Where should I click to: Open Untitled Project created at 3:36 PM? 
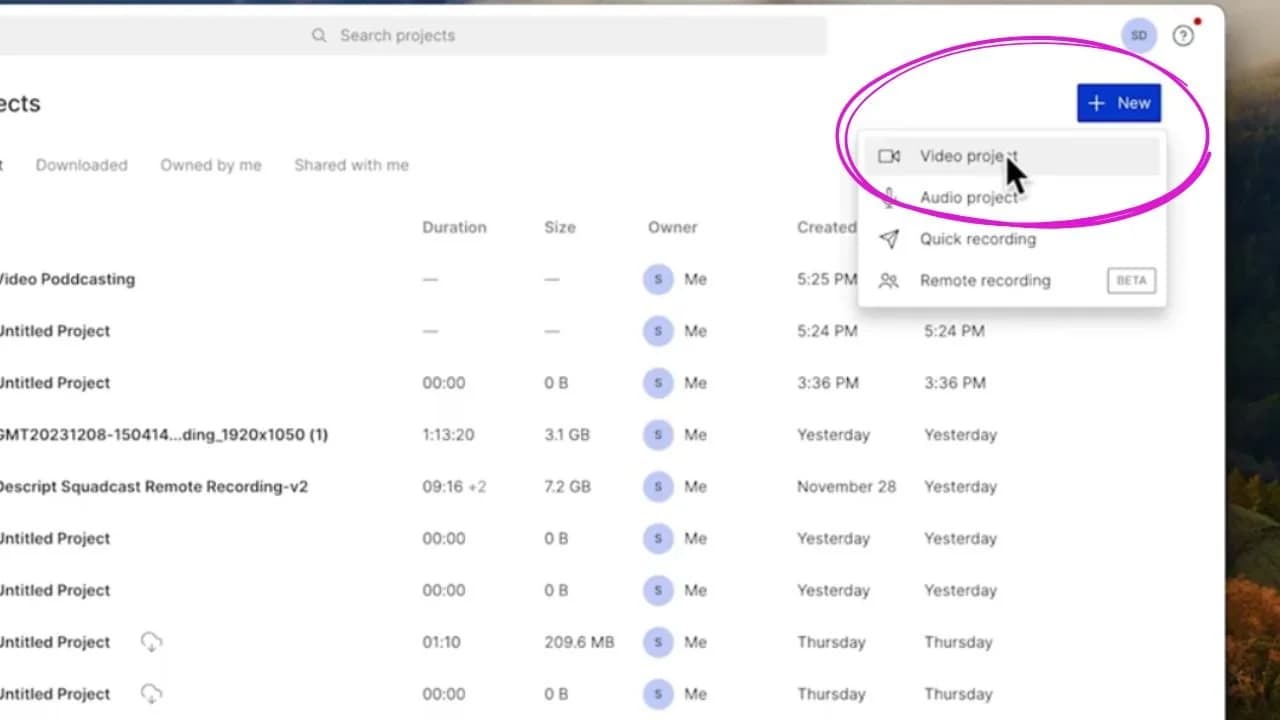[55, 383]
